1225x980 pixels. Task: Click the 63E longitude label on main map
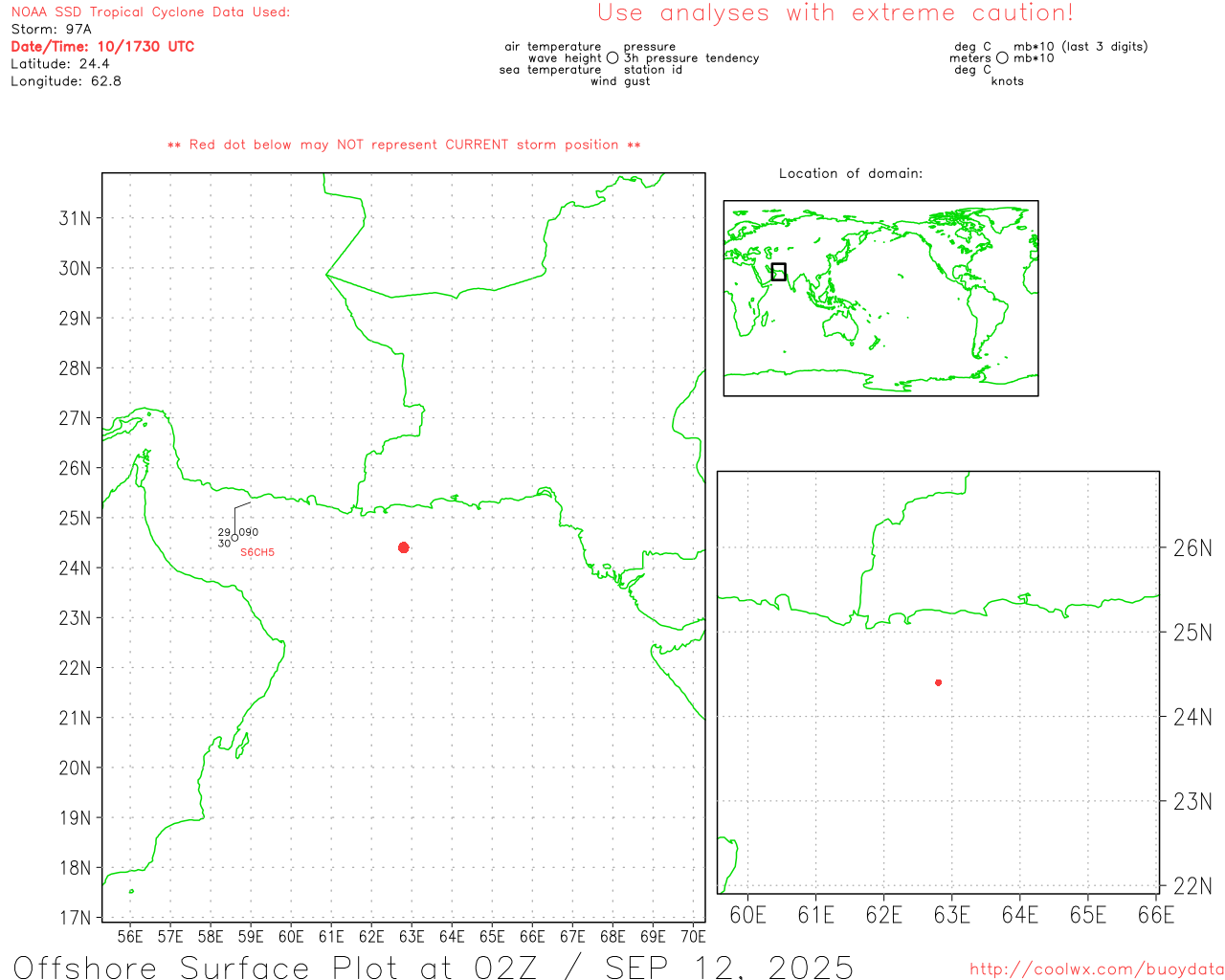tap(412, 937)
